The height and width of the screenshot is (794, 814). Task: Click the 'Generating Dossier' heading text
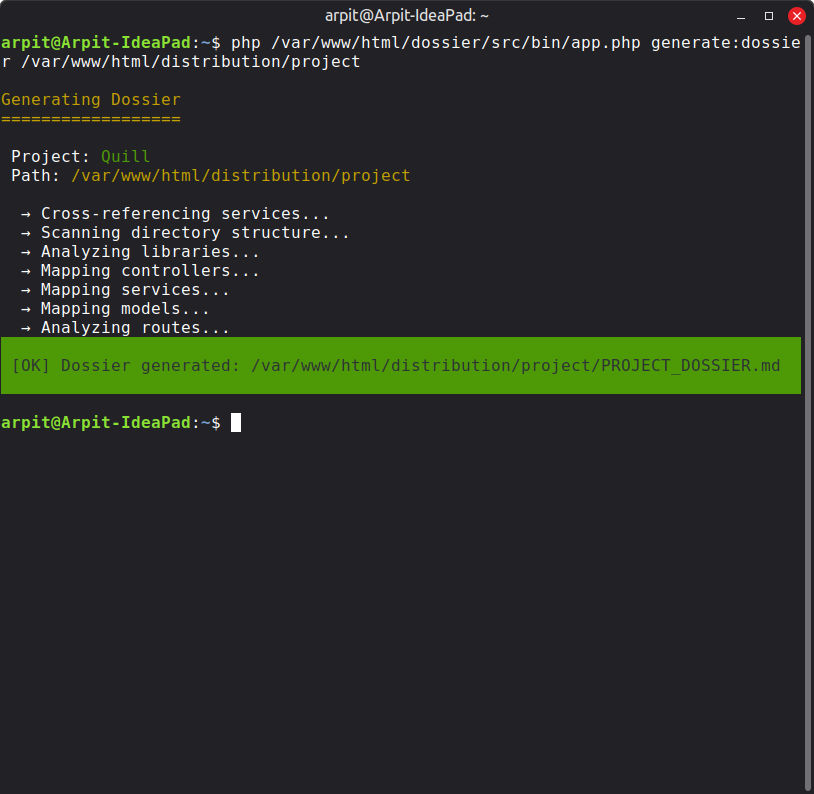[x=90, y=99]
